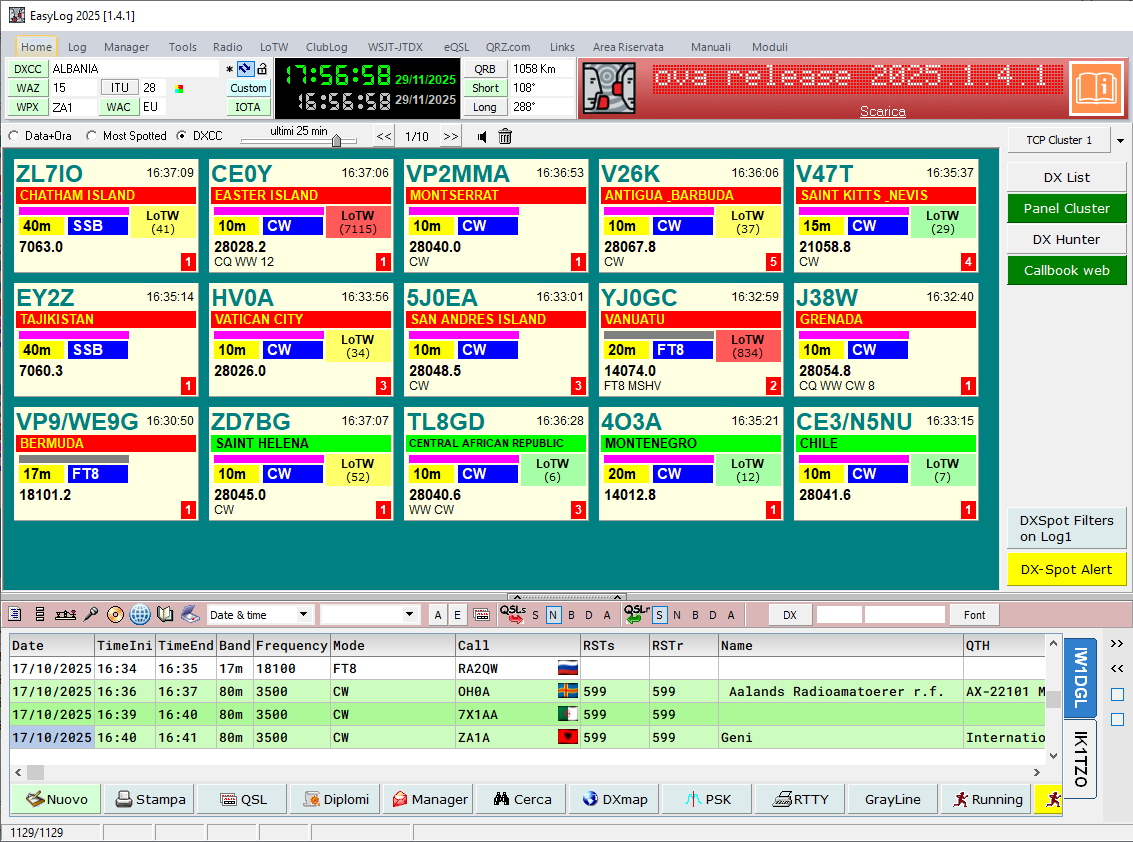Click the microphone icon in log toolbar
This screenshot has height=842, width=1133.
(90, 614)
